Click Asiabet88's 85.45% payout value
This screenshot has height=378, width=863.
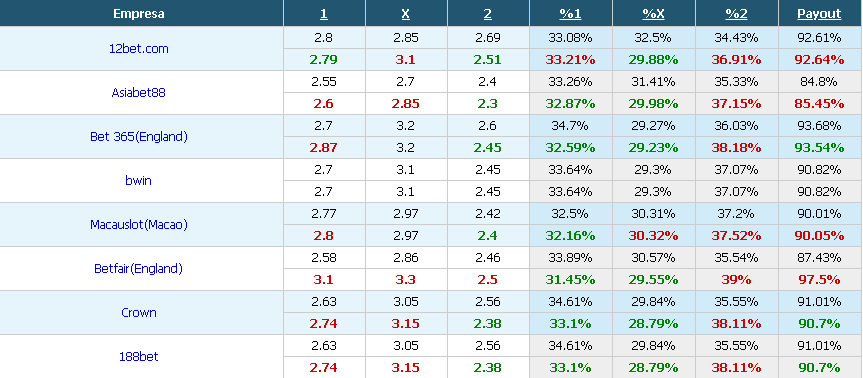(819, 103)
